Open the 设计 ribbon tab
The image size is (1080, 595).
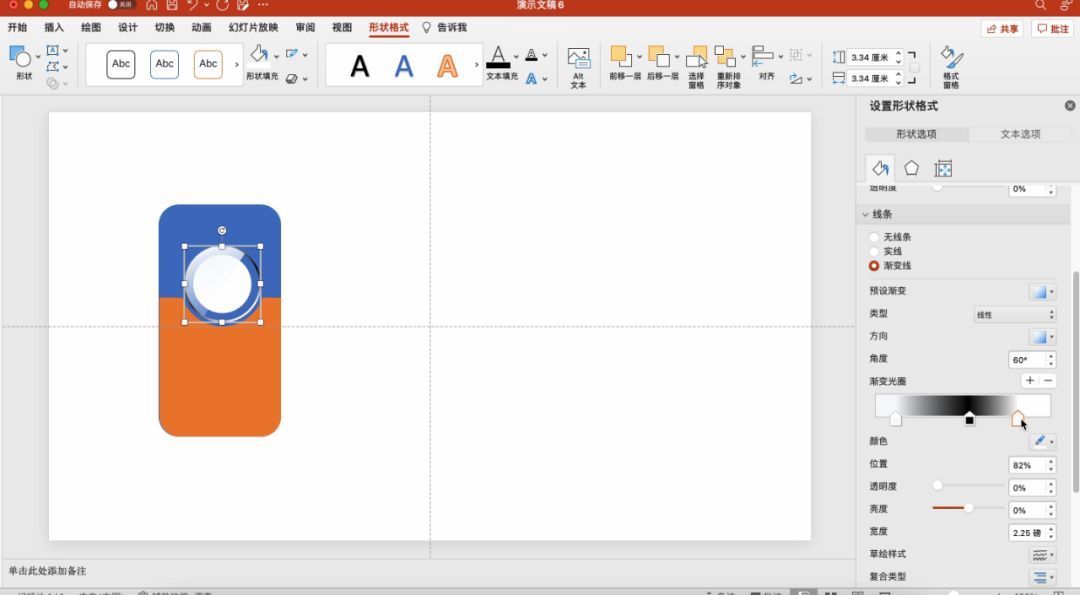click(127, 28)
